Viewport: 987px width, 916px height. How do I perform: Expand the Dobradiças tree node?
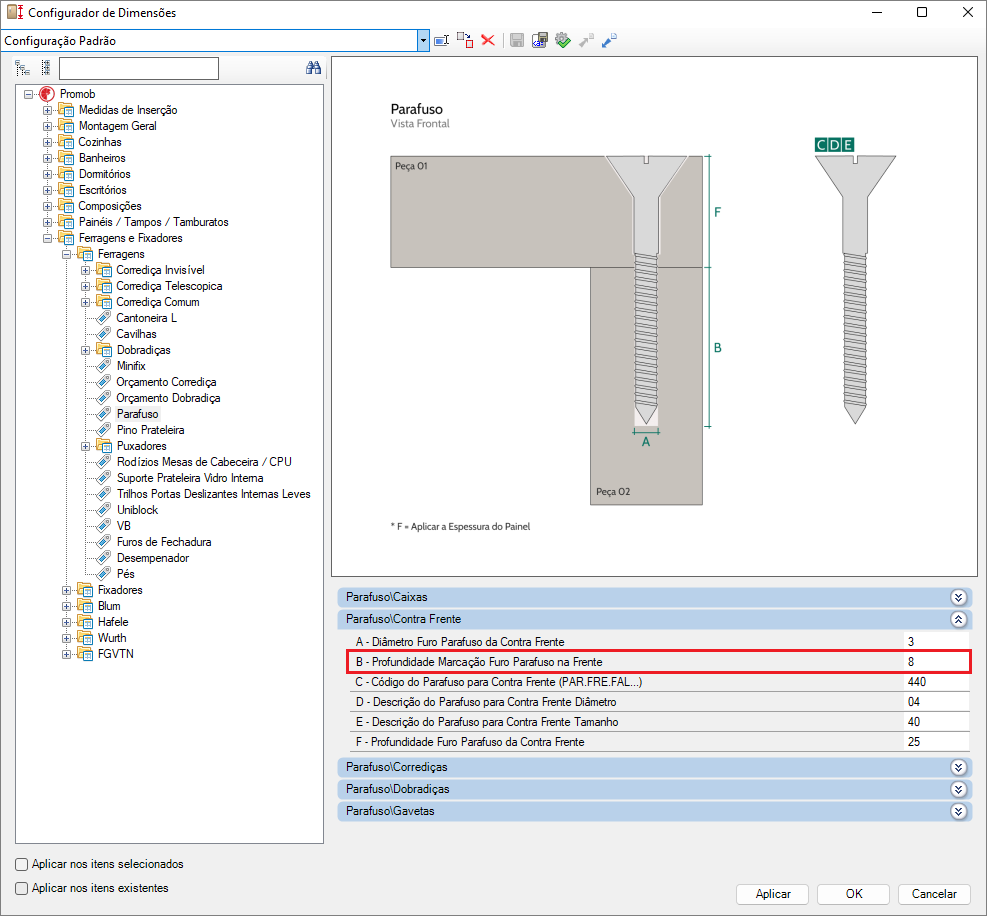click(x=86, y=350)
